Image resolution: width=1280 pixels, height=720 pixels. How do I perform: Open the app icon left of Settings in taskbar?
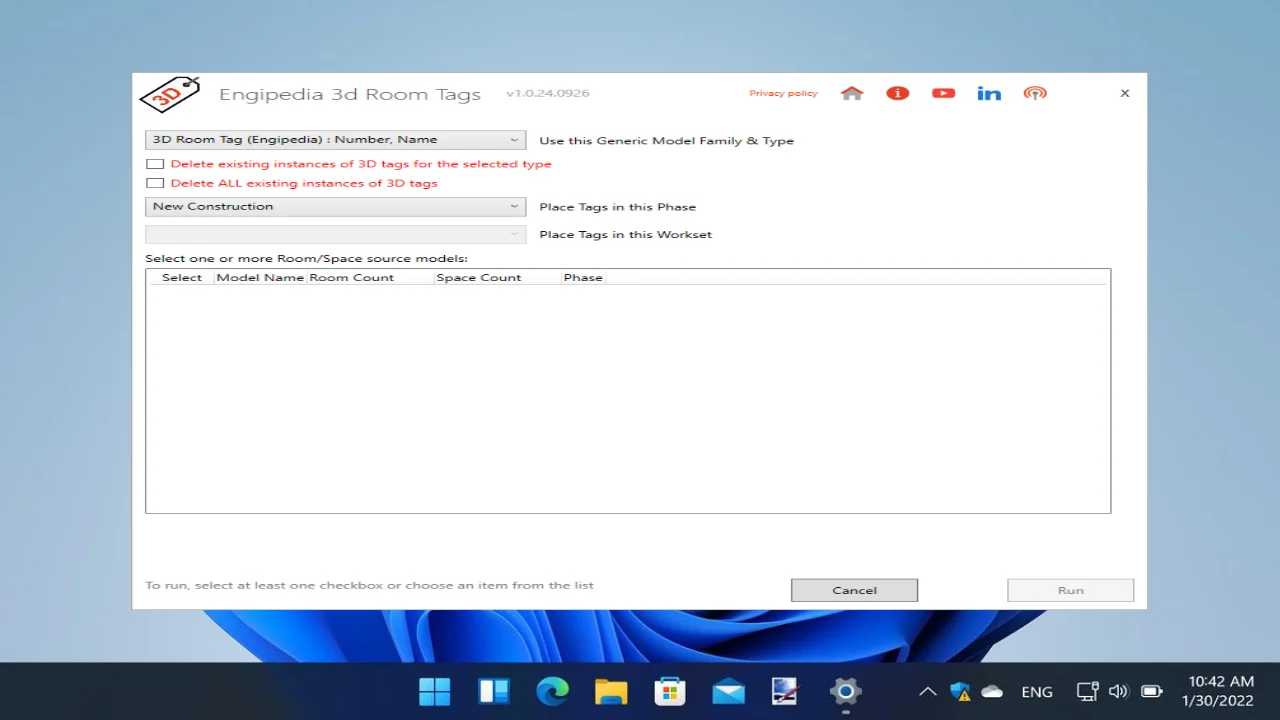pos(786,691)
